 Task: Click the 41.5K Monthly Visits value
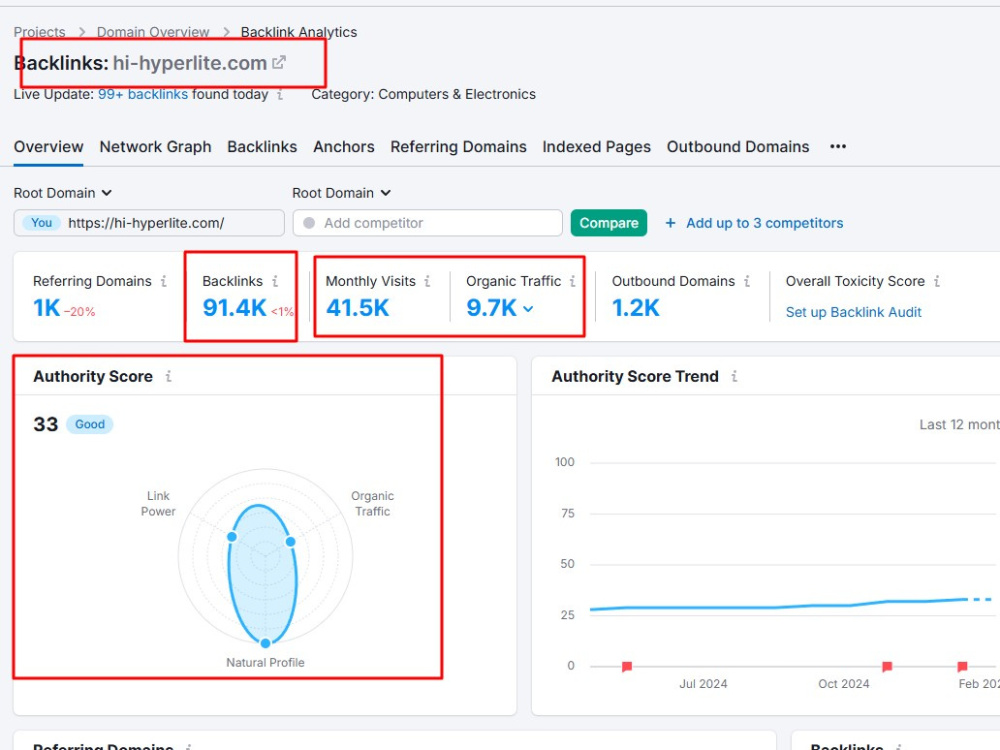click(x=357, y=308)
